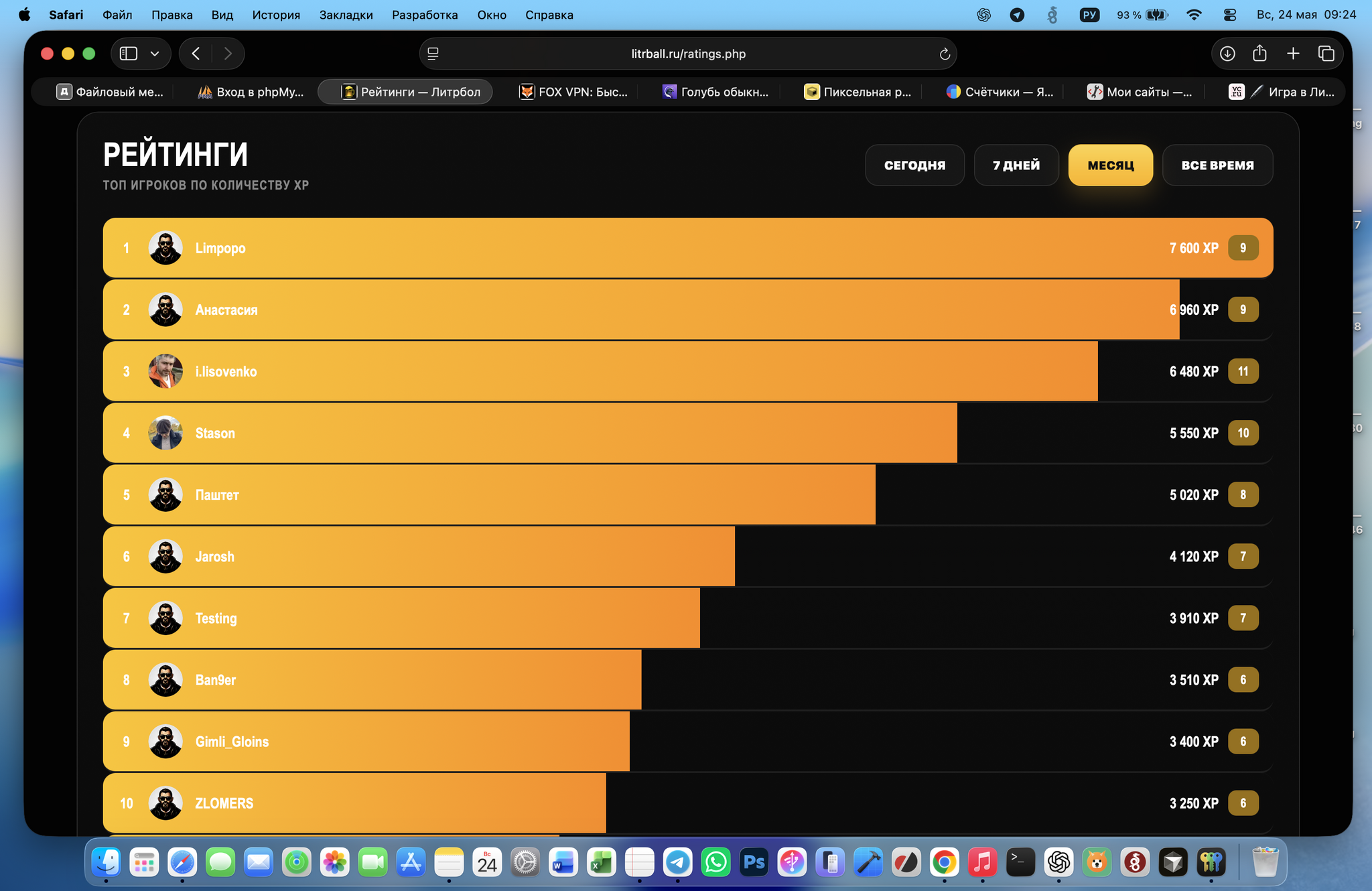
Task: Click the Share icon in toolbar
Action: click(1259, 53)
